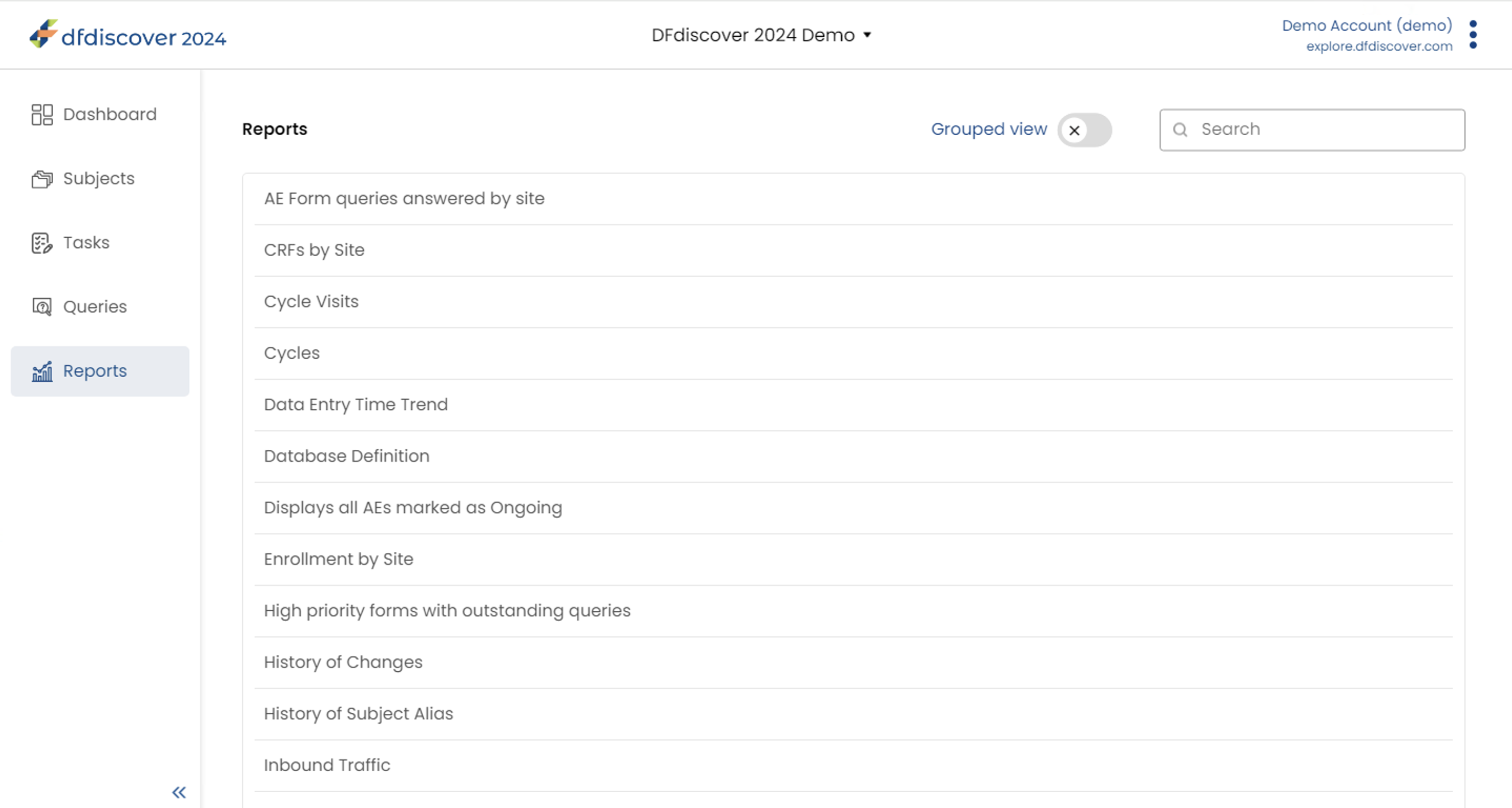The height and width of the screenshot is (808, 1512).
Task: Open Tasks in the sidebar
Action: 100,243
